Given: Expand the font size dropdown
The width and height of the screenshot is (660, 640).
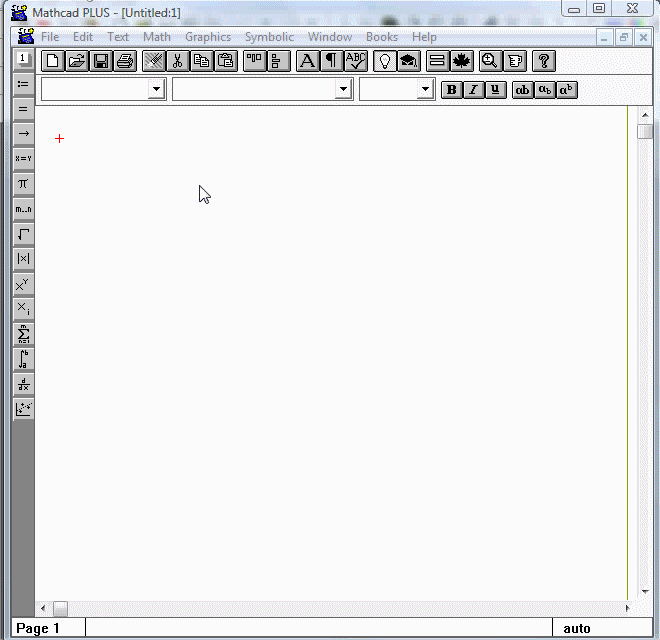Looking at the screenshot, I should coord(425,90).
